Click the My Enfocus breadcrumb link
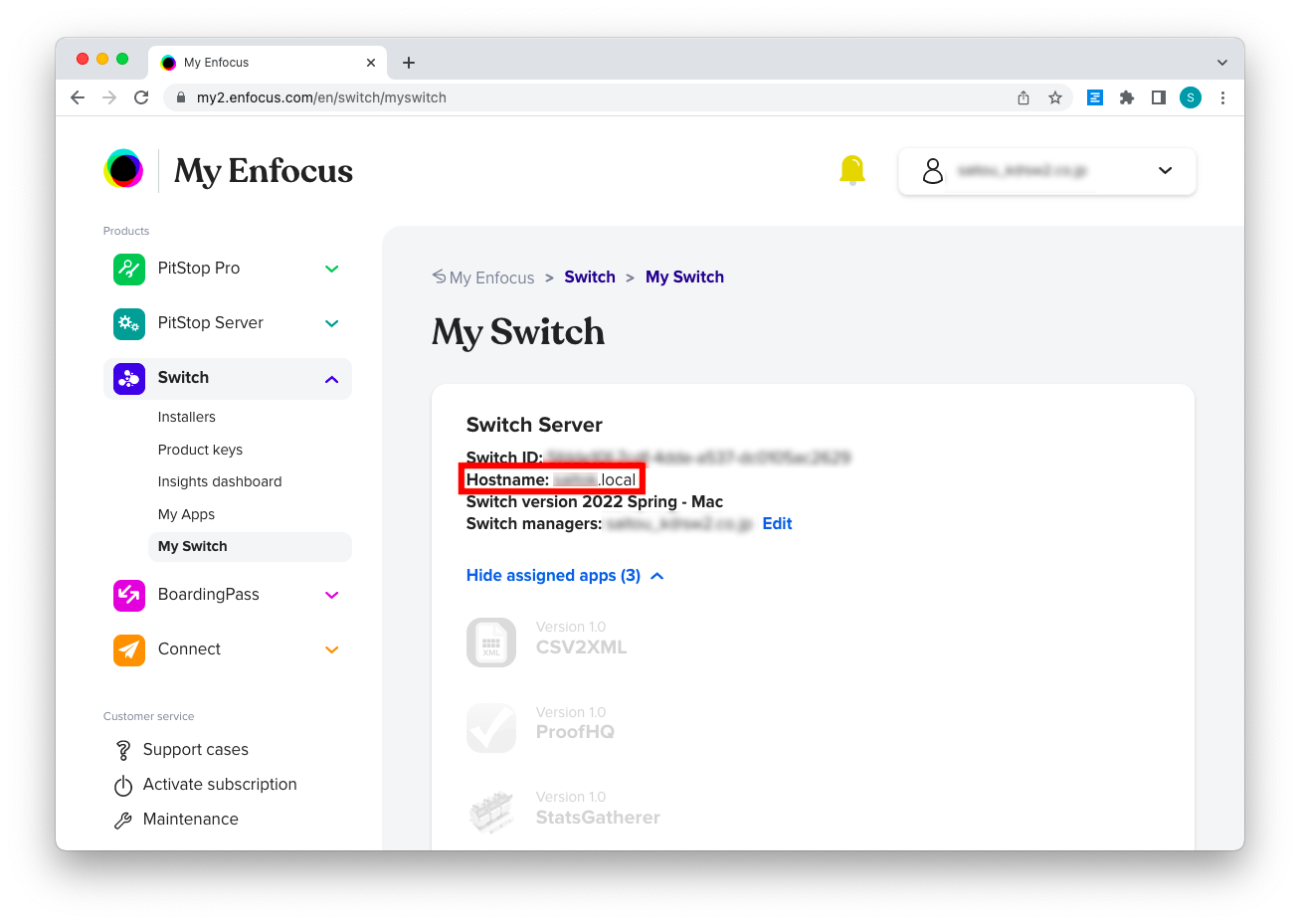 point(491,277)
